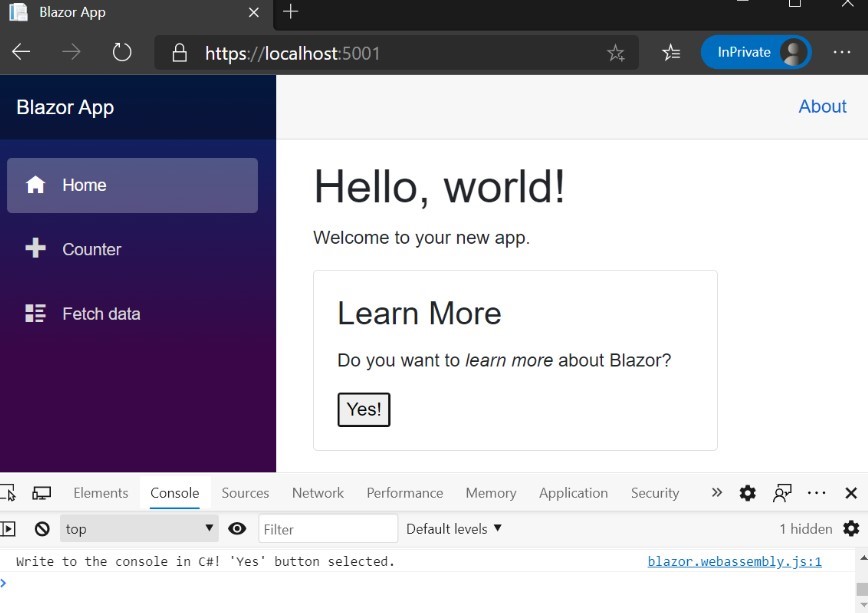Open the blazor.webassembly.js:1 source link
The width and height of the screenshot is (868, 613).
pos(735,562)
